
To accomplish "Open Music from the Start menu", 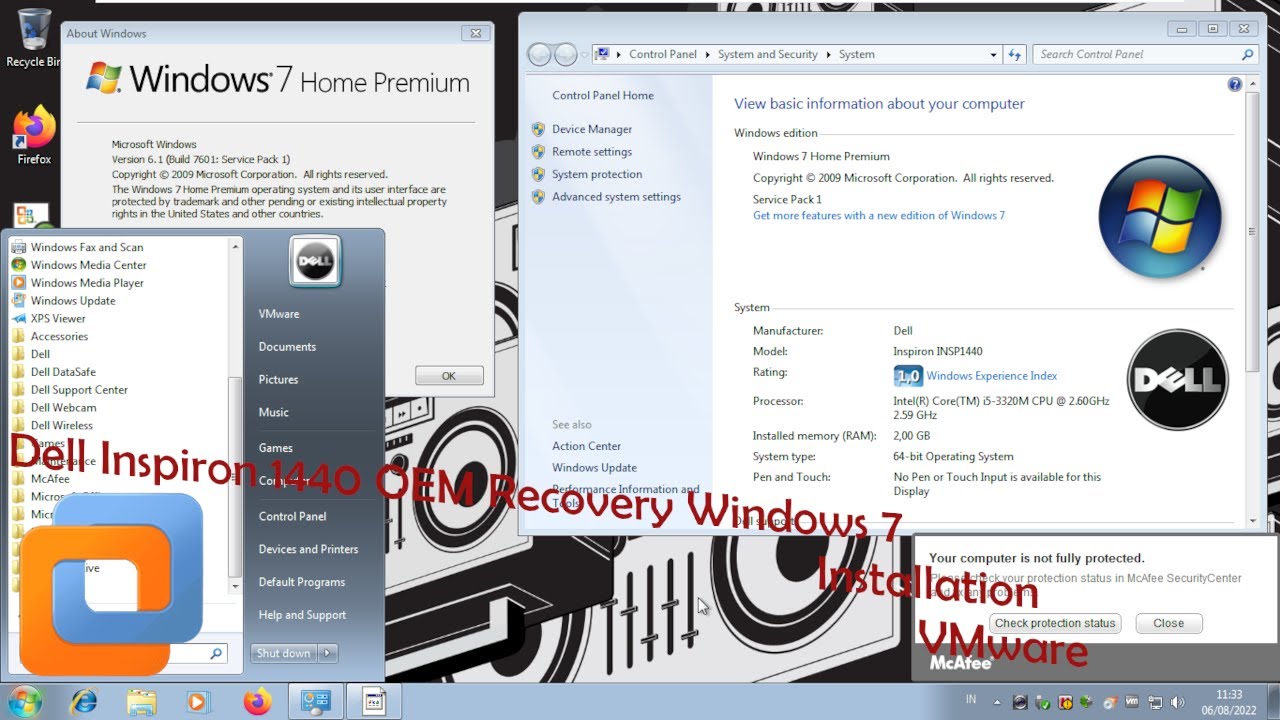I will (273, 412).
